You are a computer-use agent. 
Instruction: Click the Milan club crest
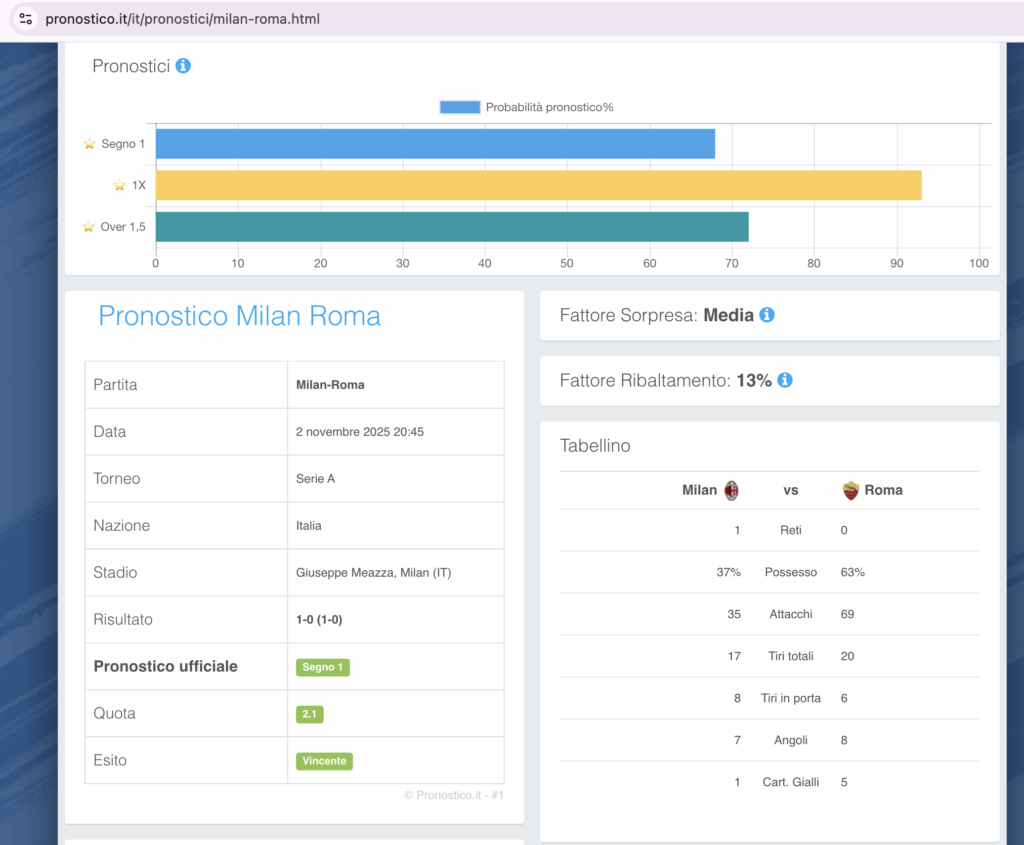(731, 490)
